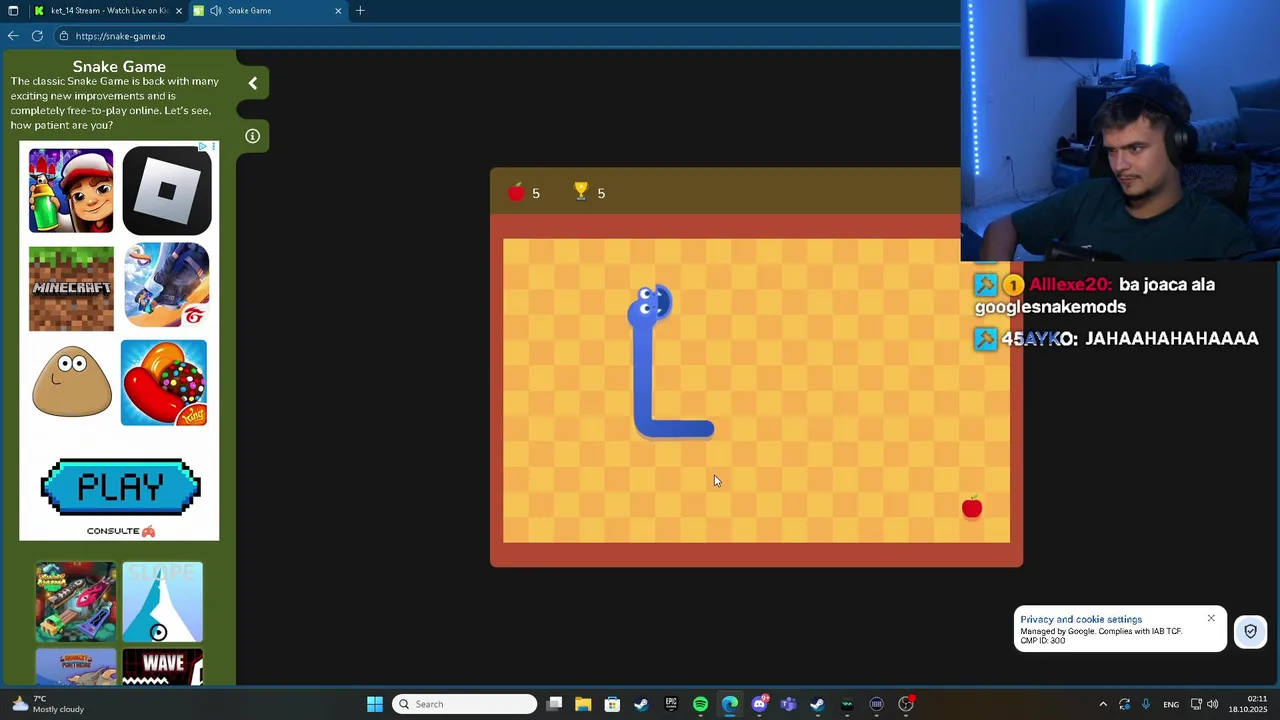
Task: Click the Privacy and cookie settings text
Action: click(1081, 620)
